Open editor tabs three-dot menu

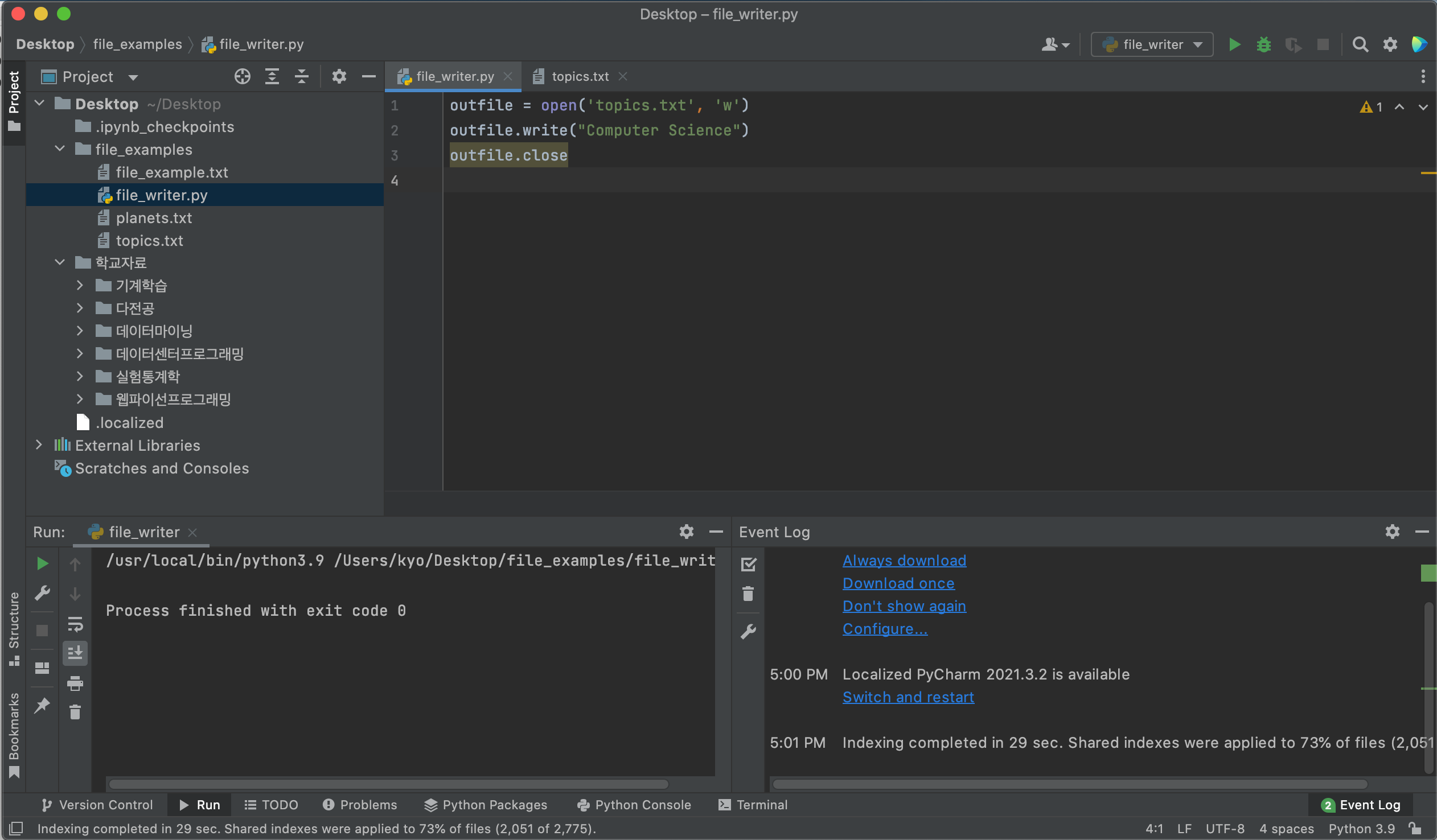tap(1423, 76)
